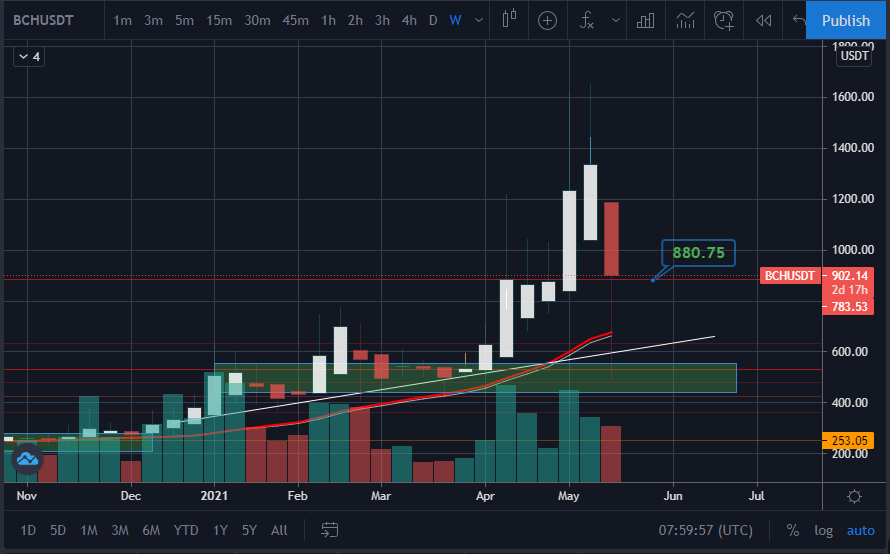Viewport: 890px width, 554px height.
Task: Set date range to 6M
Action: tap(151, 531)
